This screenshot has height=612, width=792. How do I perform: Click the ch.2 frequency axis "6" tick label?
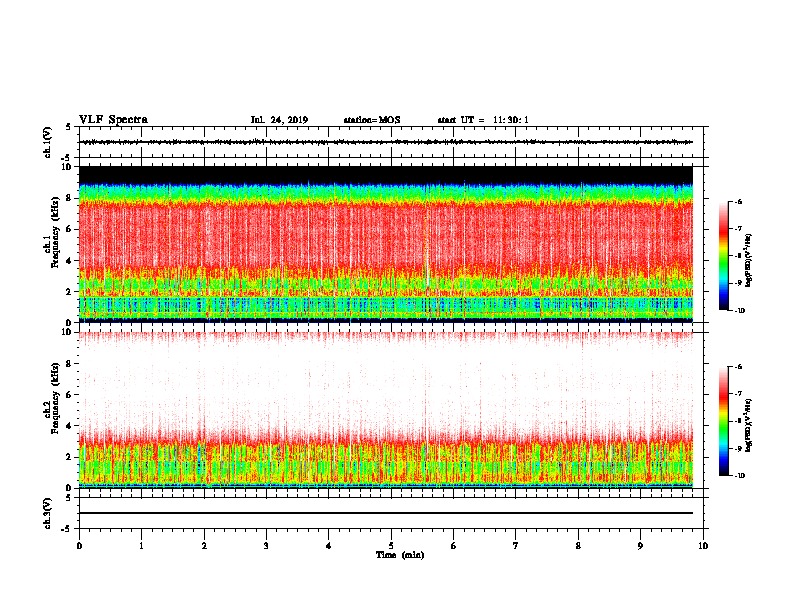point(70,395)
